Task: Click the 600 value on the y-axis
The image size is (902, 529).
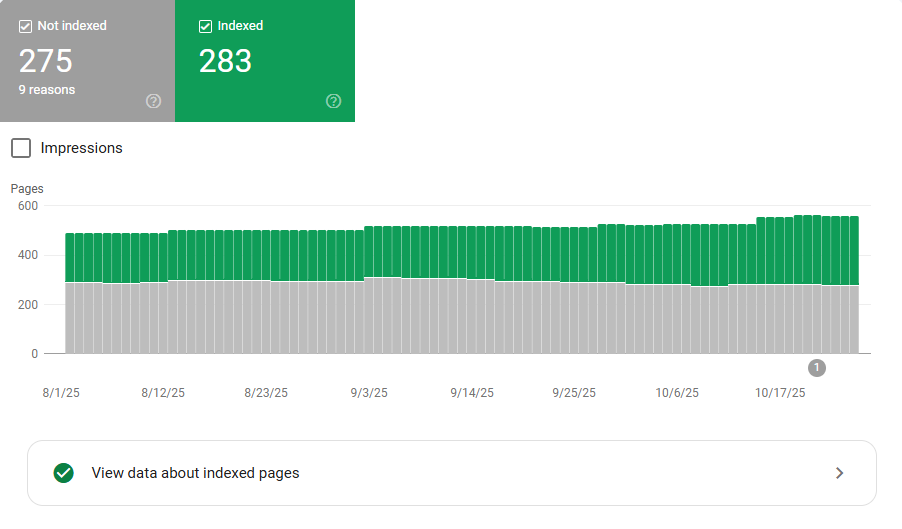Action: 27,206
